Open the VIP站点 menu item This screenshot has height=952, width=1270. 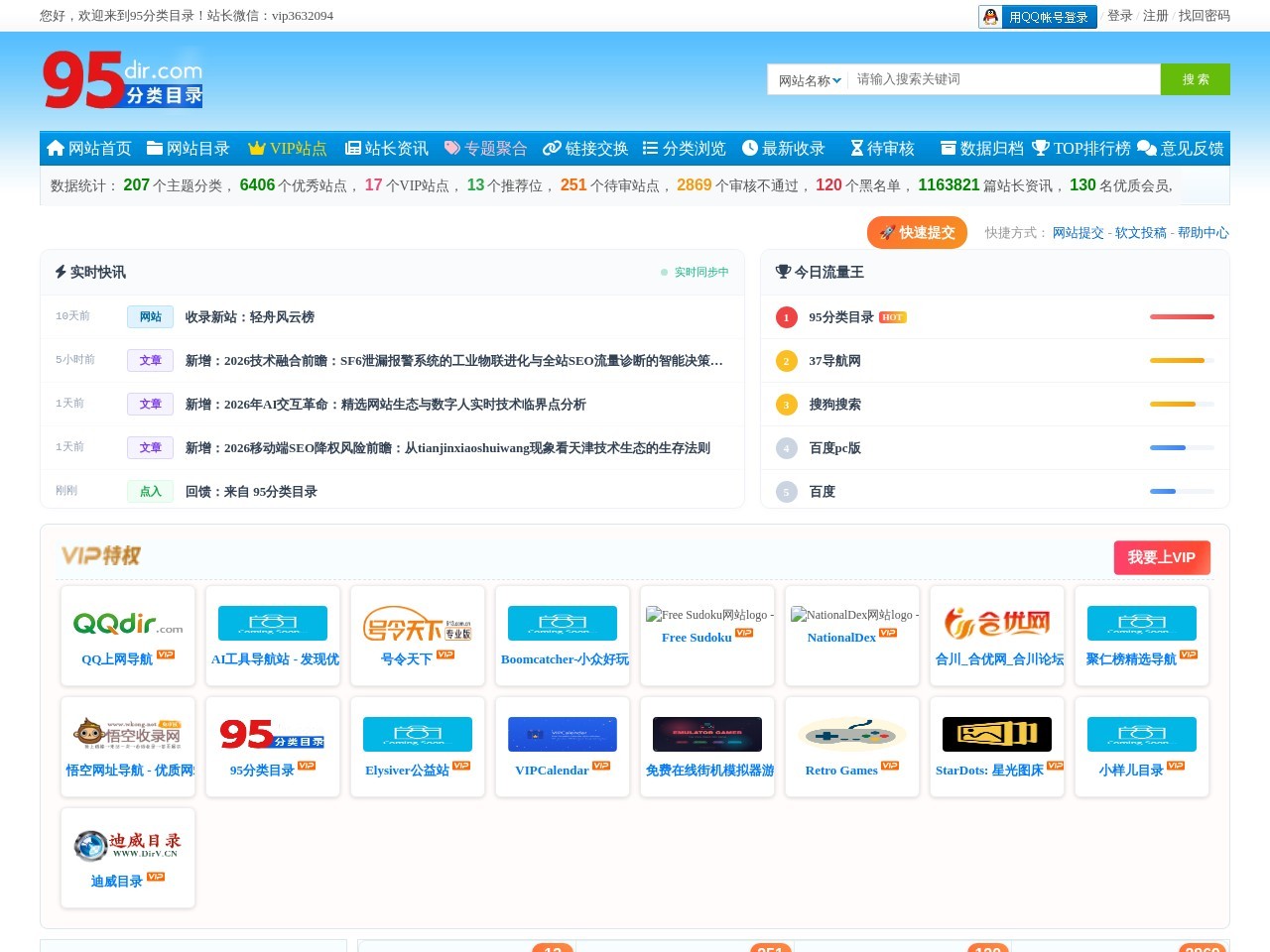pos(288,148)
